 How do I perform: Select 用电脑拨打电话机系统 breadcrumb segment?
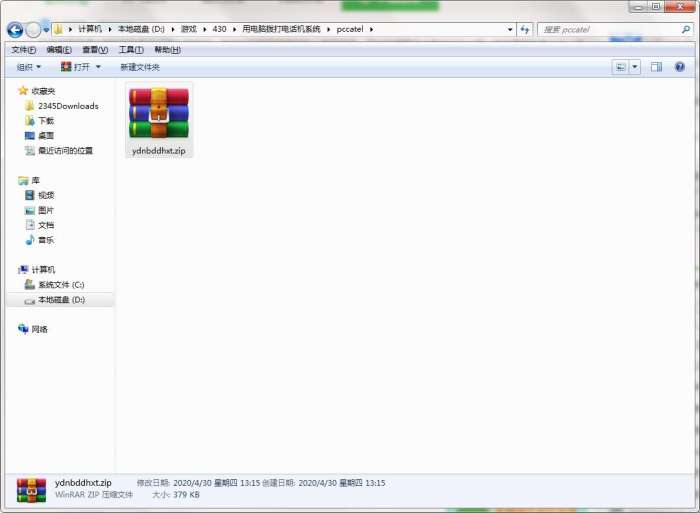[x=281, y=29]
